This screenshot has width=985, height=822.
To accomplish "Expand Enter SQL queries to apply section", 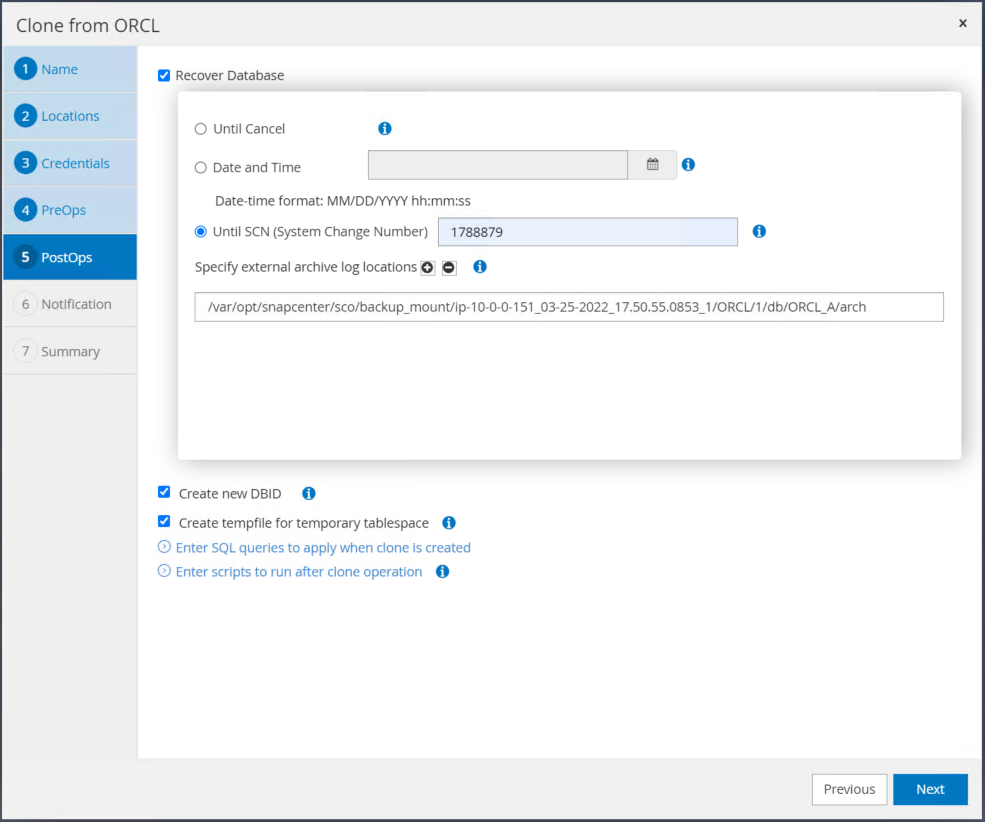I will (x=322, y=547).
